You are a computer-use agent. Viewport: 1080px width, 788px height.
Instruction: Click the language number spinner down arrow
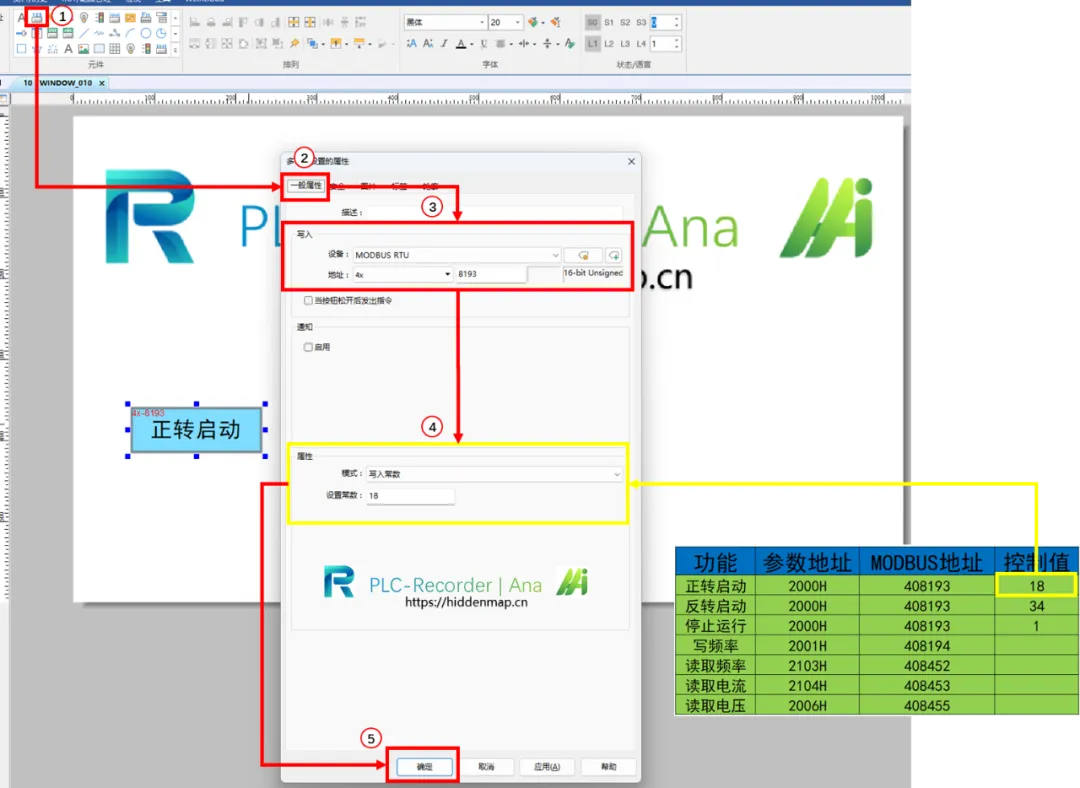coord(676,48)
